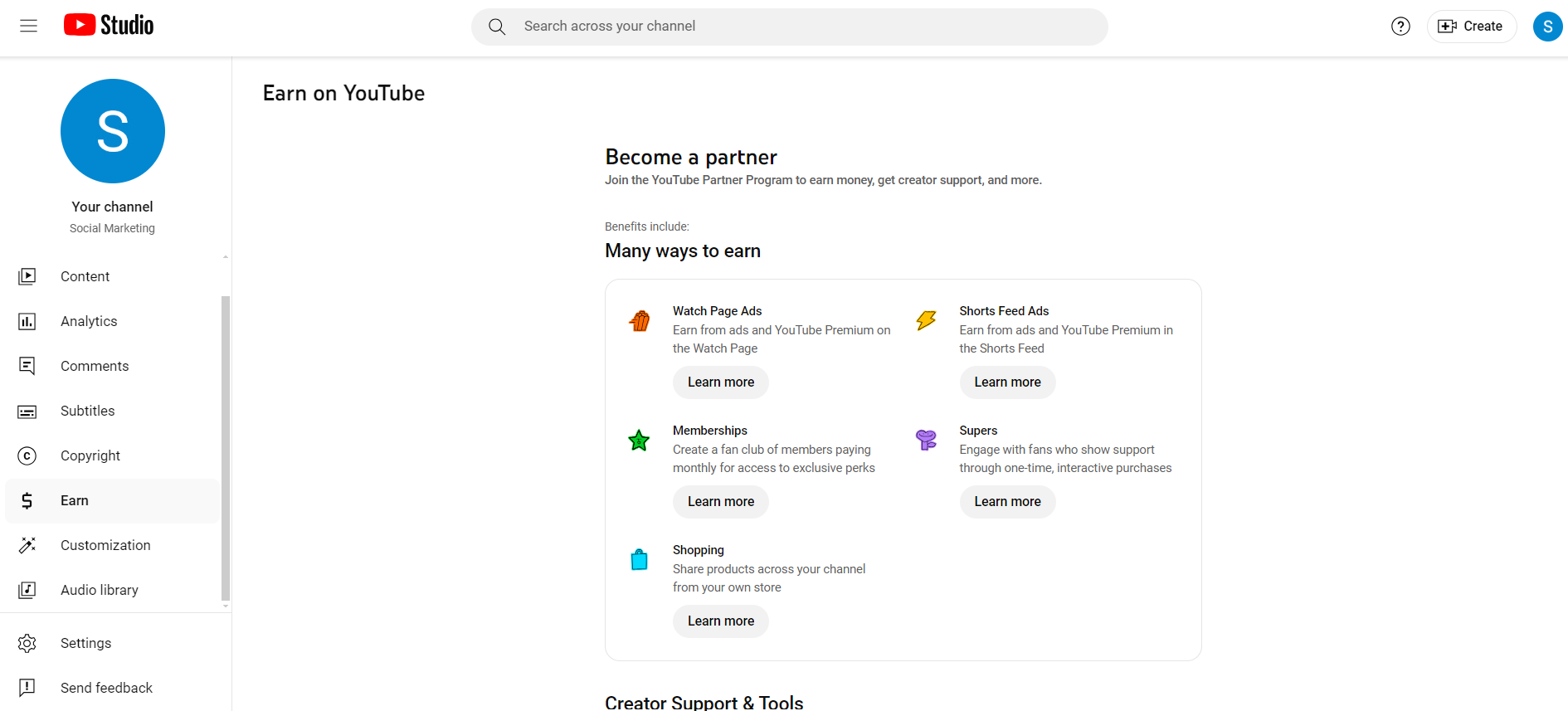The width and height of the screenshot is (1568, 711).
Task: Click the 'Social Marketing' channel name
Action: coord(112,228)
